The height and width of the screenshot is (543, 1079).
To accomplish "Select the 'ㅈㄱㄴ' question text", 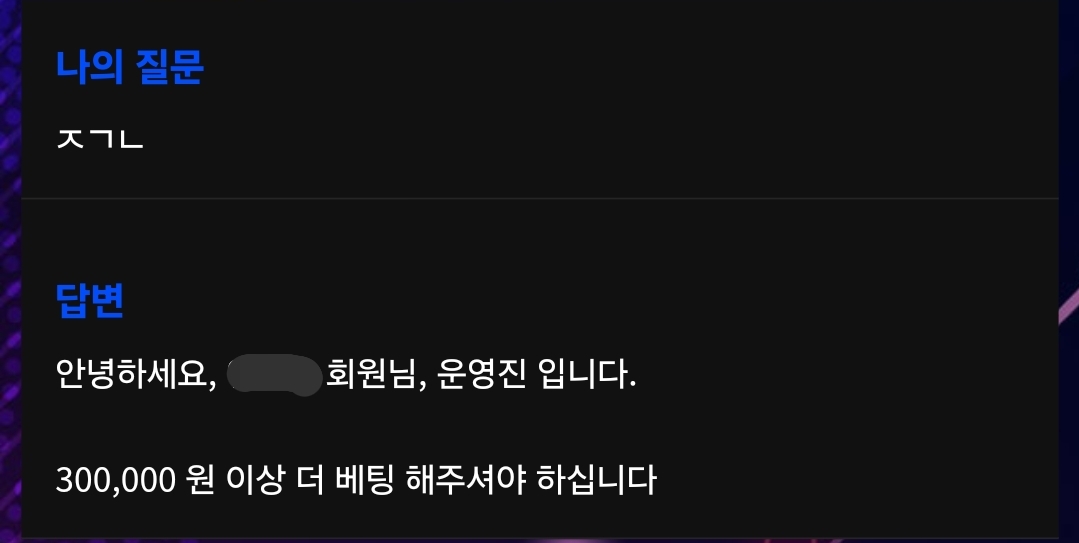I will point(100,138).
